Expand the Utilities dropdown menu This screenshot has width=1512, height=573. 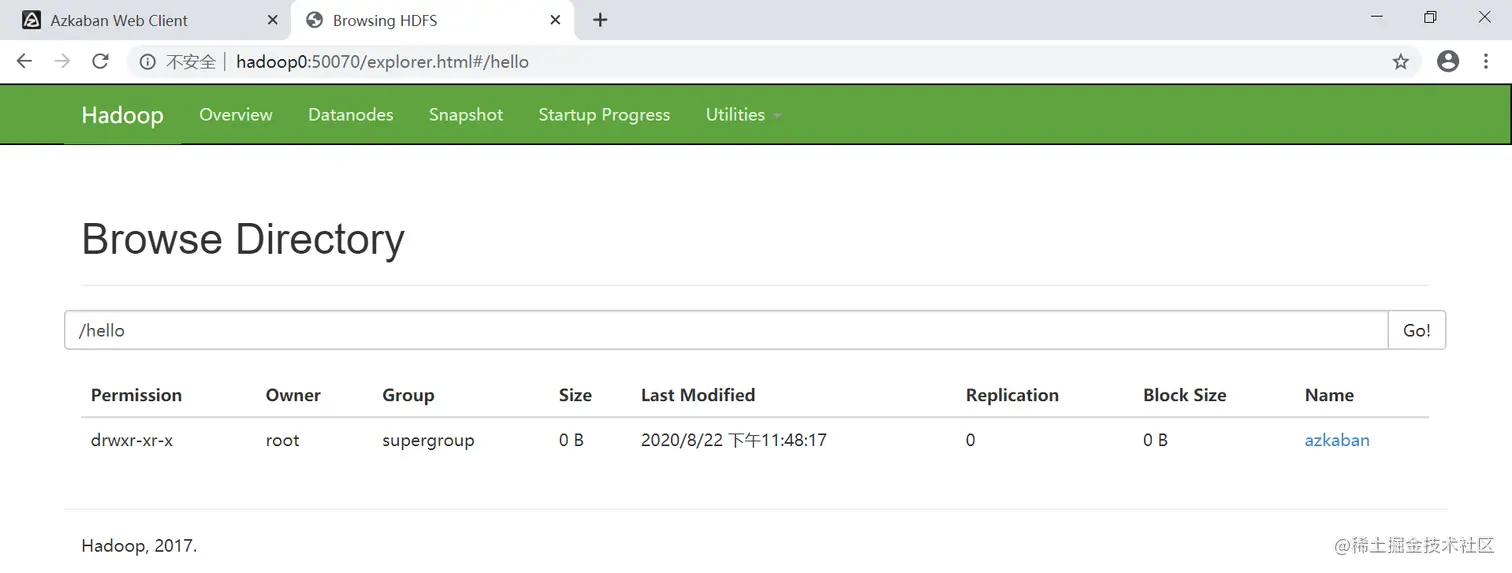pos(743,115)
